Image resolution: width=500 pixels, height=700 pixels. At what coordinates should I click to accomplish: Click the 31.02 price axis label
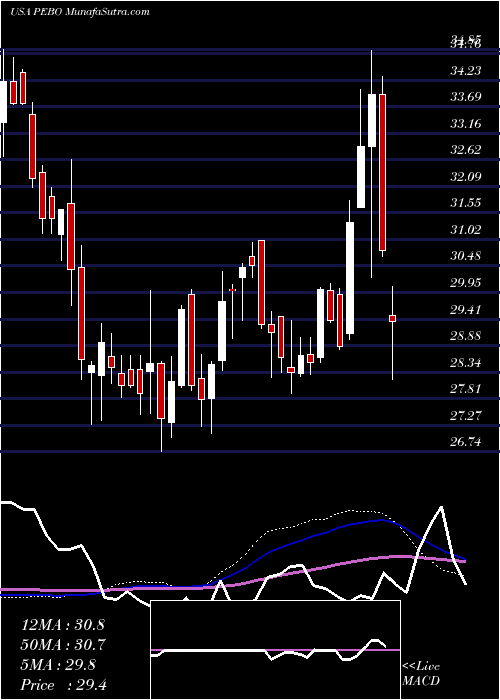(466, 229)
